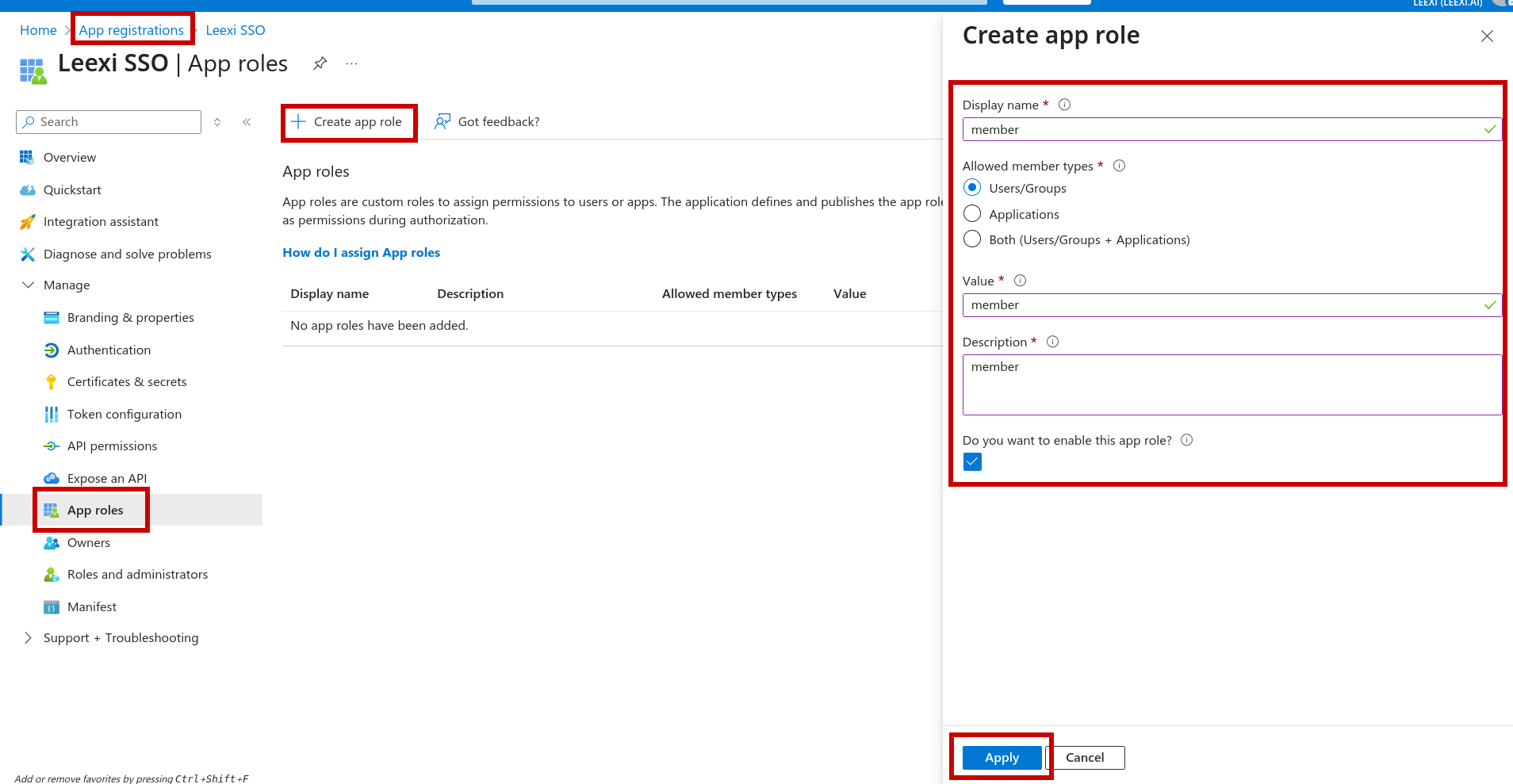
Task: Open Owners page
Action: tap(89, 543)
